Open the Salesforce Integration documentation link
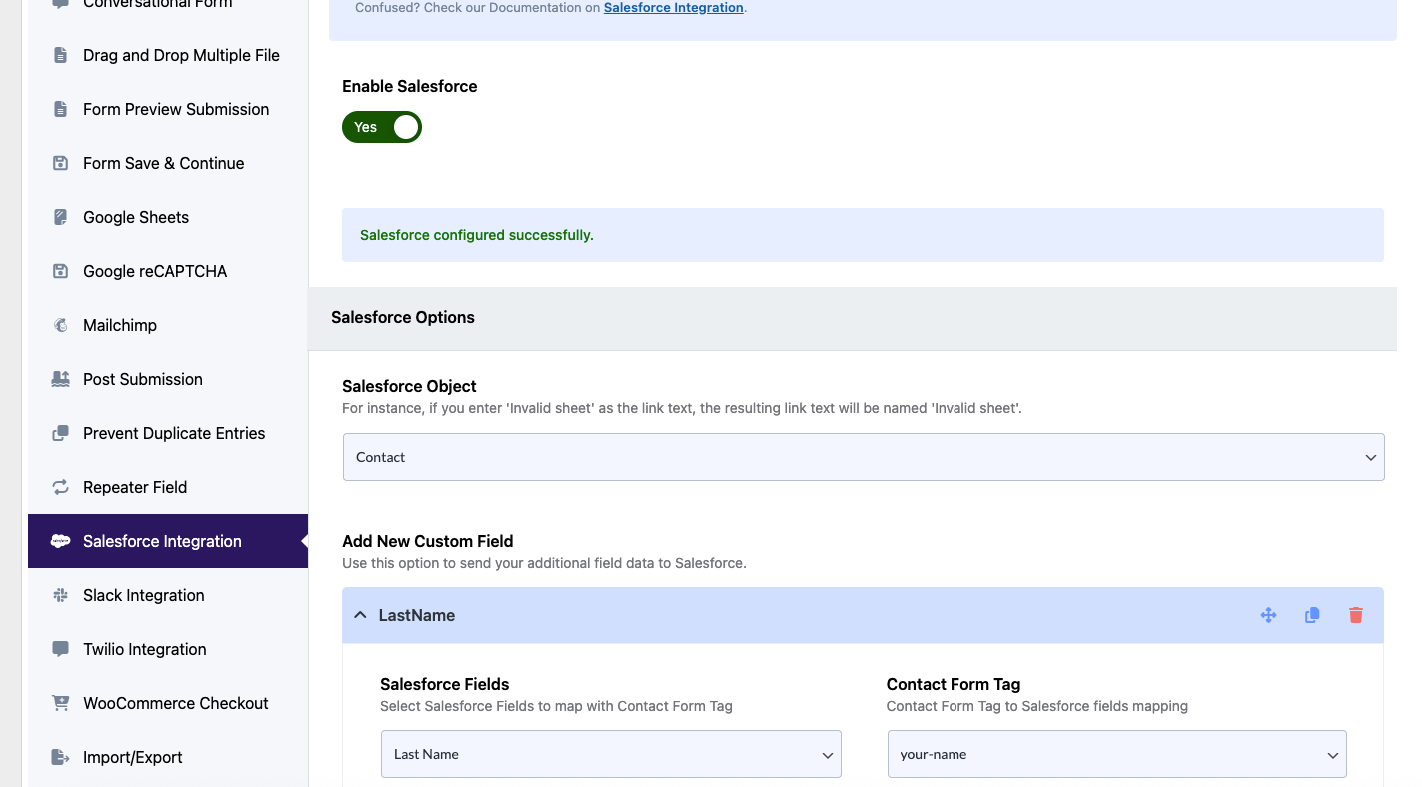This screenshot has width=1422, height=787. click(673, 8)
